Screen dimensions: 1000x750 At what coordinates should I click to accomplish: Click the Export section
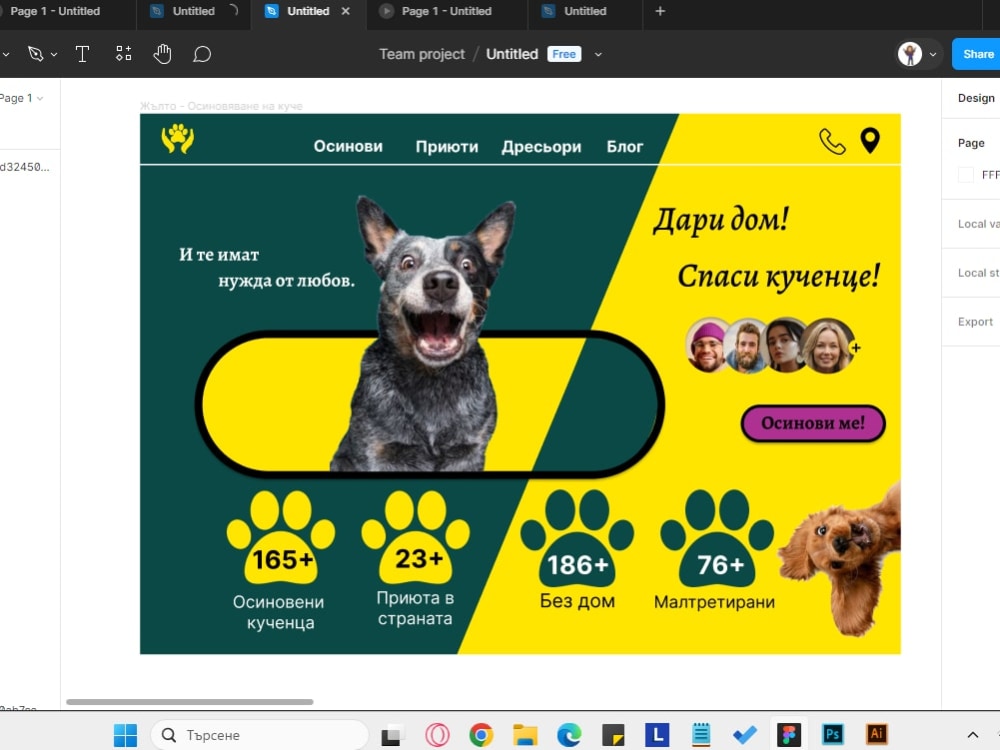click(x=971, y=322)
